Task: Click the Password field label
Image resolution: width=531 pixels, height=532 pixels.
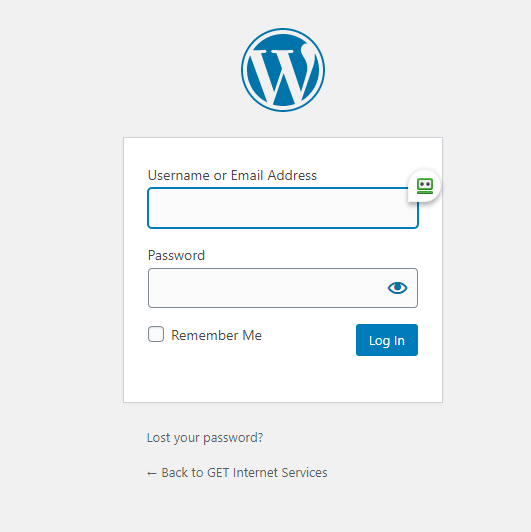Action: pos(176,255)
